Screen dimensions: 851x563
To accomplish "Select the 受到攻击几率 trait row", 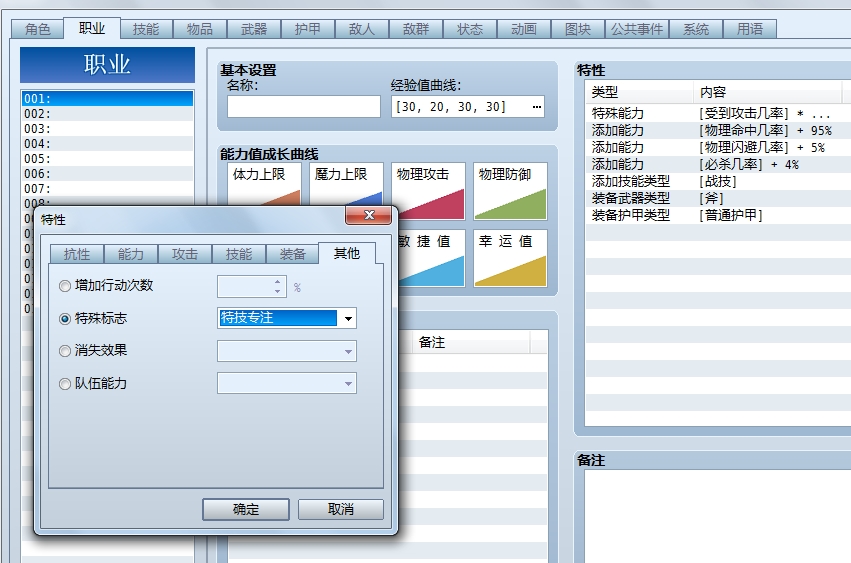I will [x=718, y=113].
